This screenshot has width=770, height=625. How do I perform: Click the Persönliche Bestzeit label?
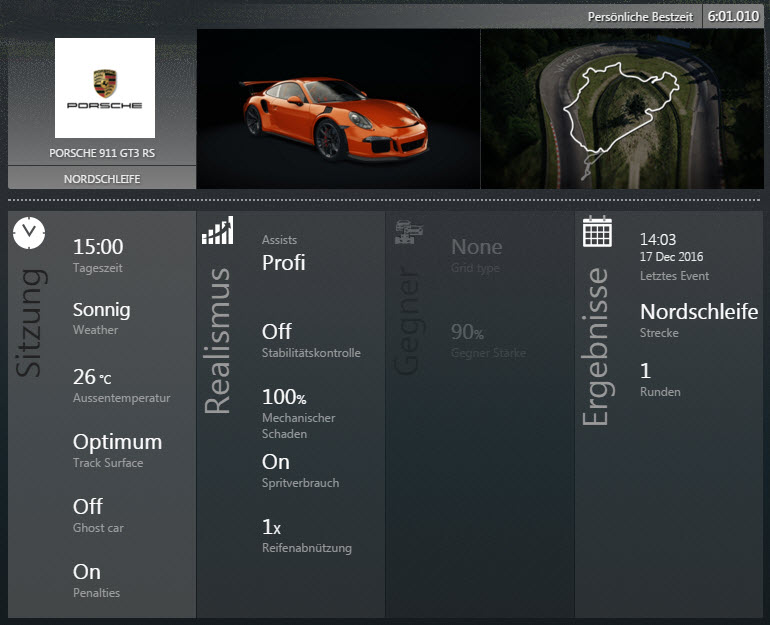coord(640,17)
